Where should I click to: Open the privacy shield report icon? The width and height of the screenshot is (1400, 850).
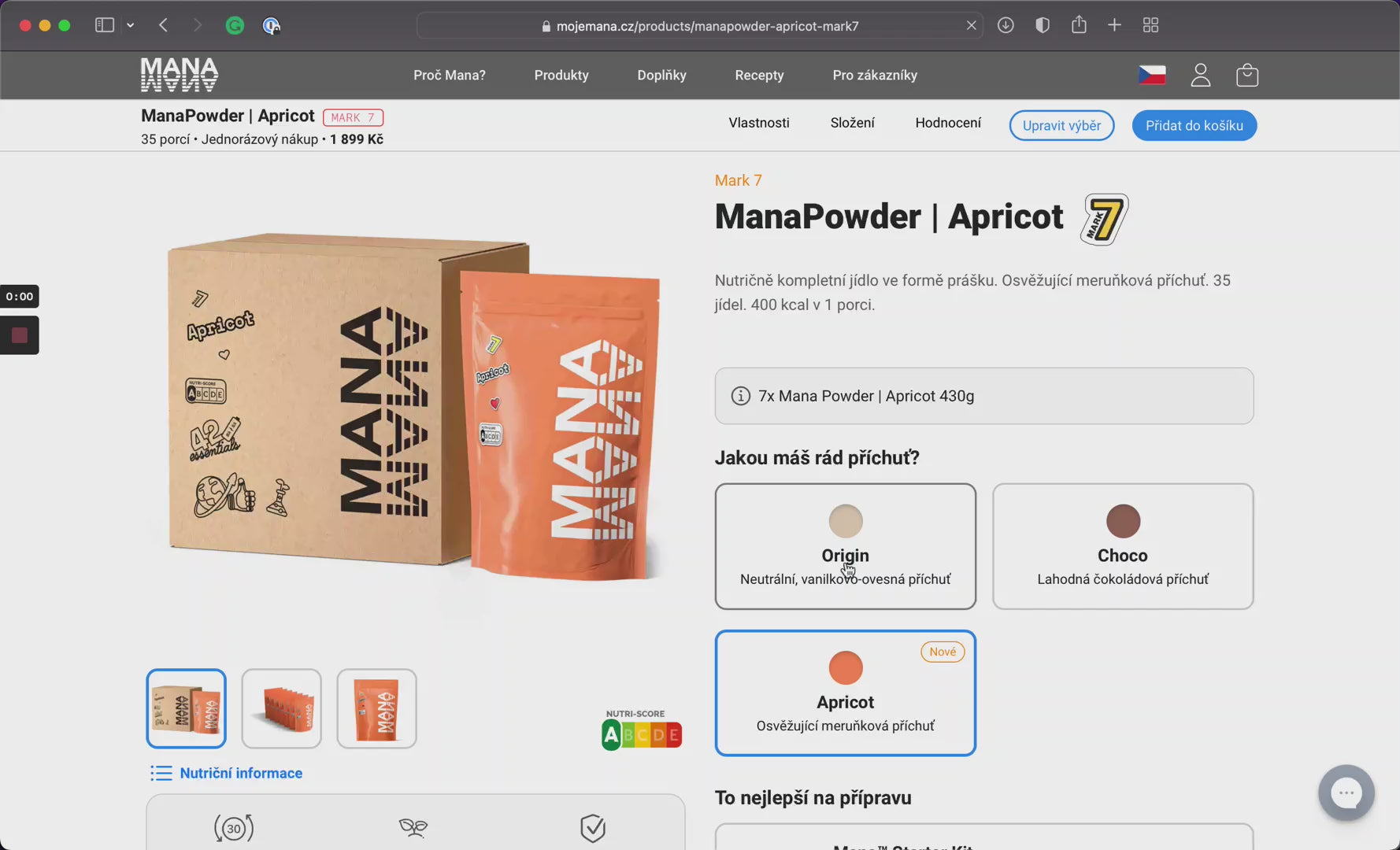pyautogui.click(x=1043, y=25)
